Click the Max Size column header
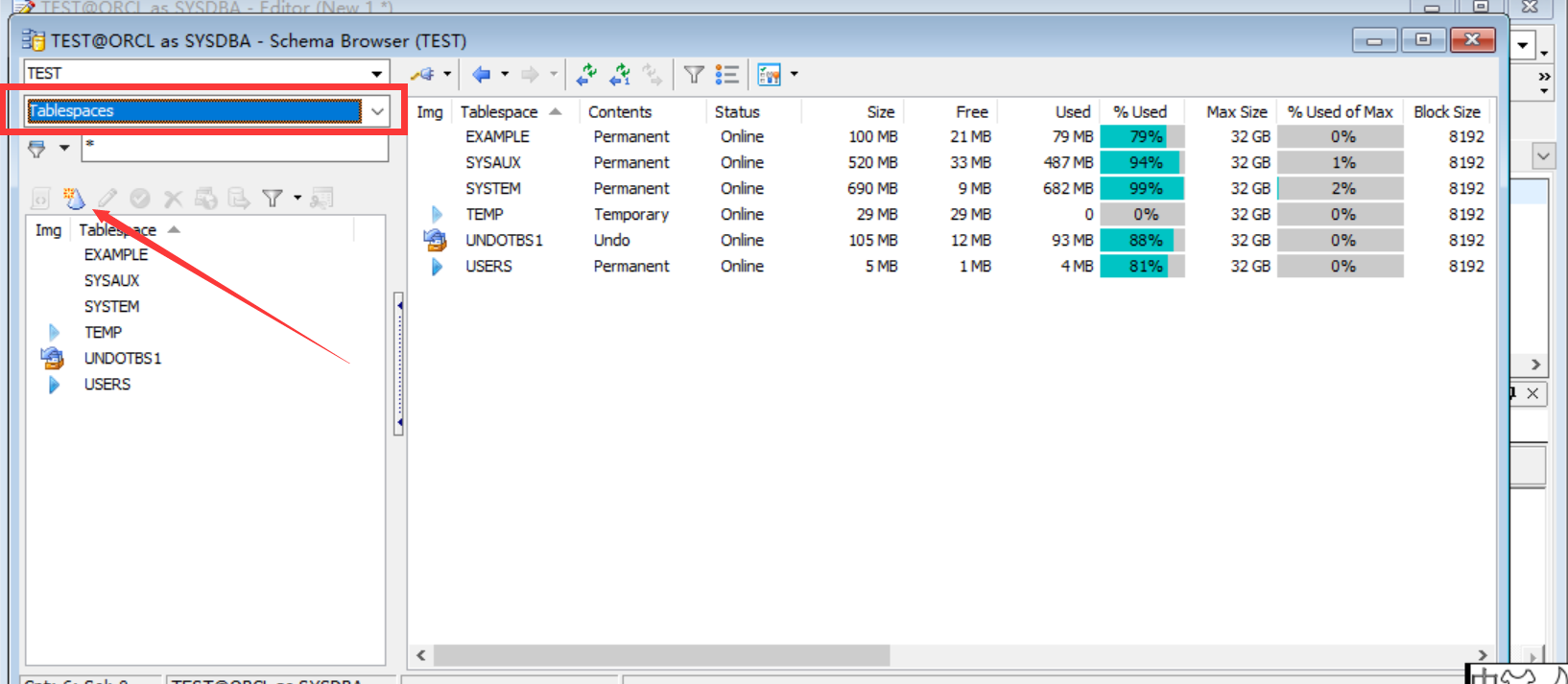 1236,112
